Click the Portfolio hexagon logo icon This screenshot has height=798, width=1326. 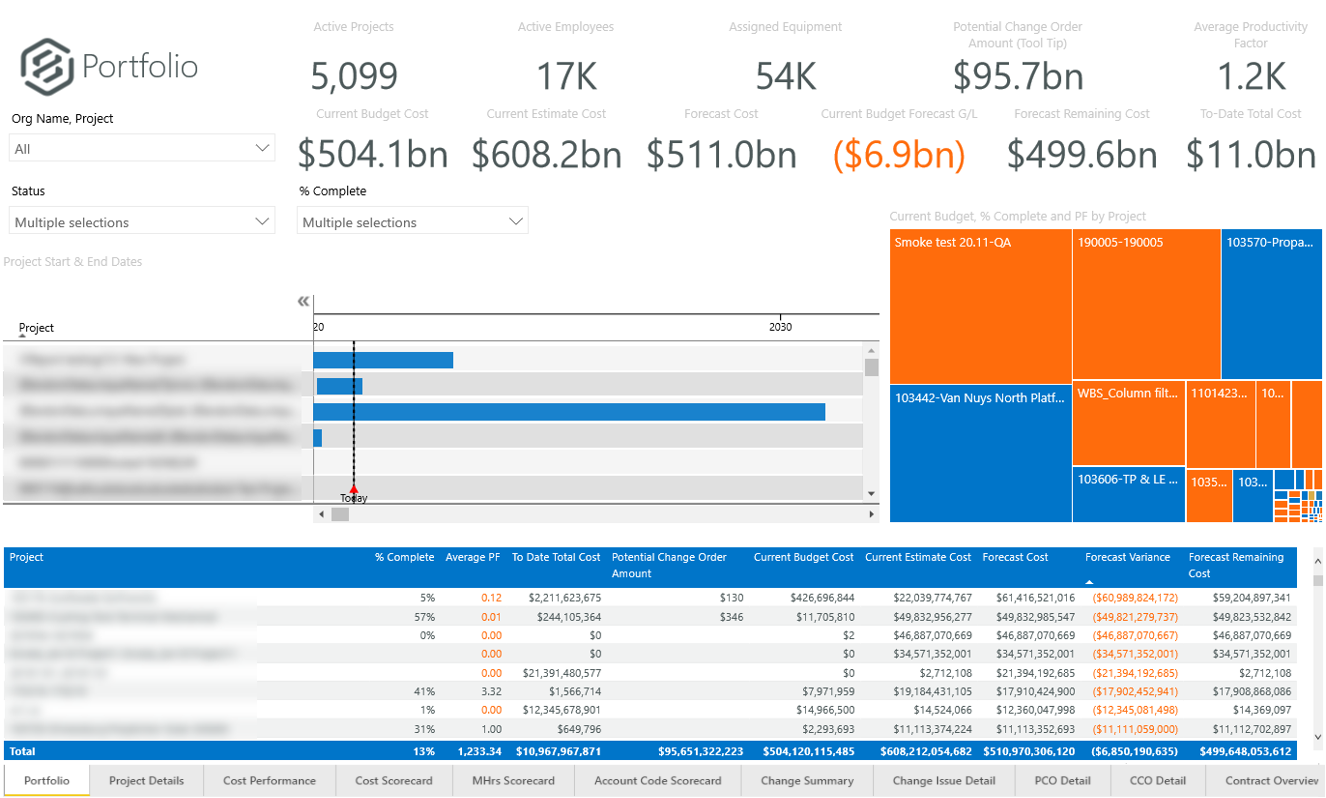click(x=48, y=67)
